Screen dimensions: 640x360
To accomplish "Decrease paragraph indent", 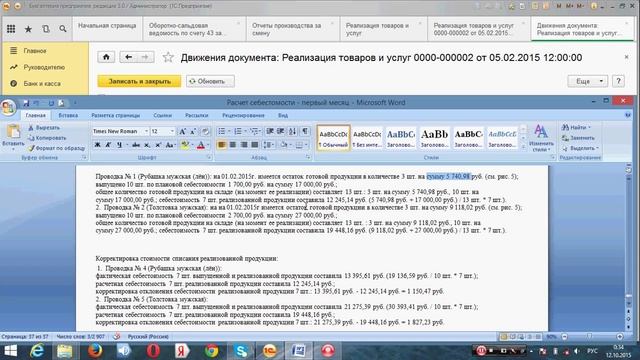I will [270, 131].
